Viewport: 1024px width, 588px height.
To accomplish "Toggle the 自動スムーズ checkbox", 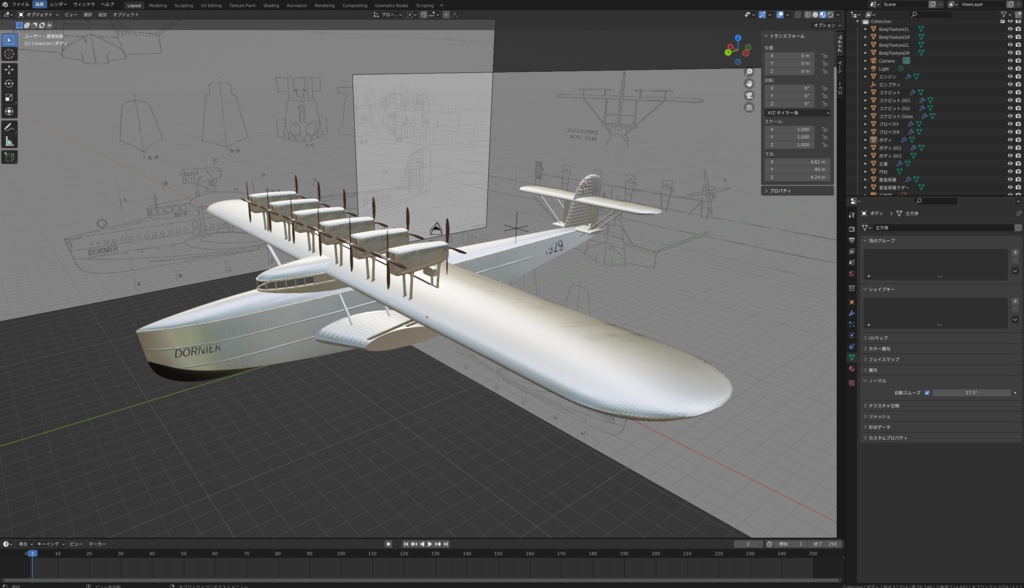I will point(927,393).
